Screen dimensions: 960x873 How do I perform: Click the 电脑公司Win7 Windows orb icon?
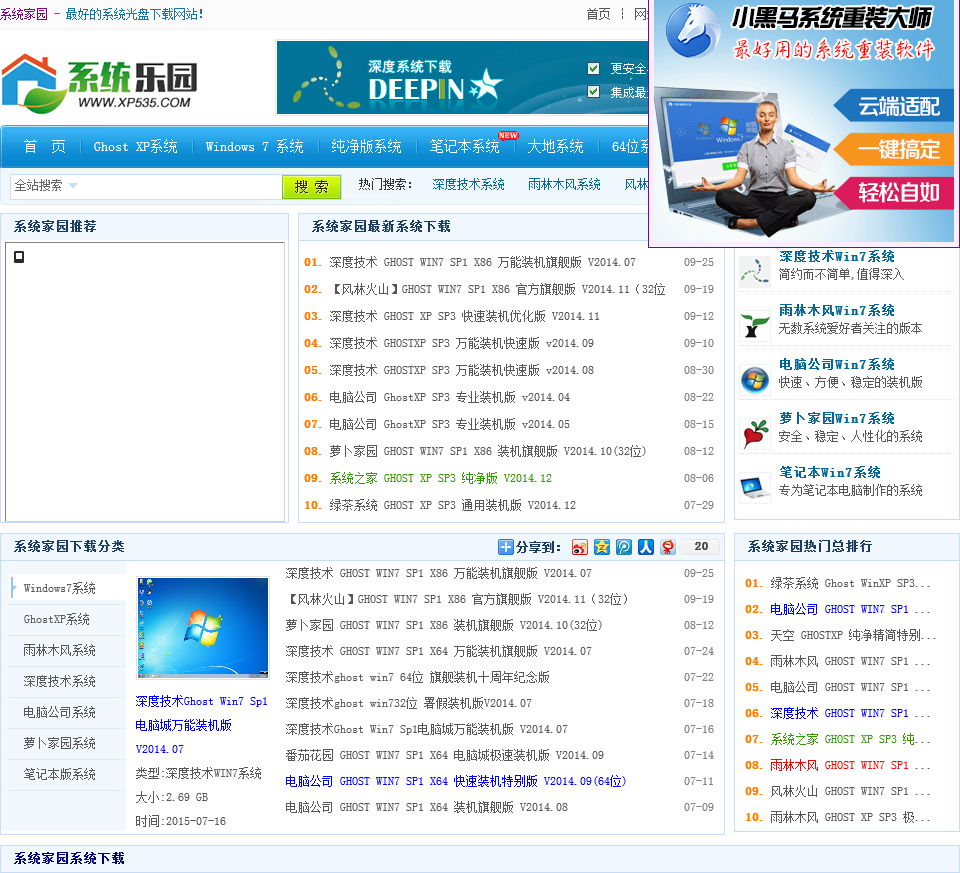pyautogui.click(x=754, y=380)
